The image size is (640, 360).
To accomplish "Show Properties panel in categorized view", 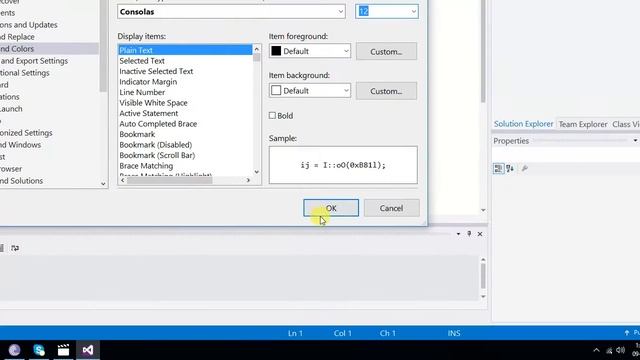I will [x=498, y=168].
